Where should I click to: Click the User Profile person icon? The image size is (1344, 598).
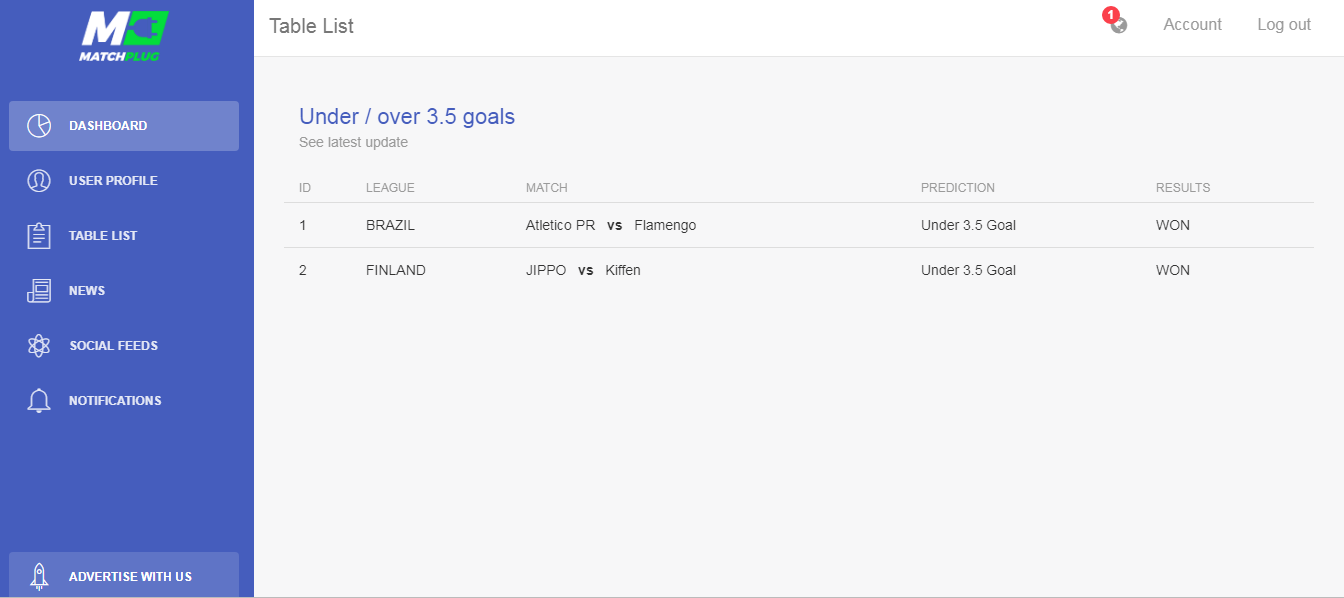[x=39, y=181]
